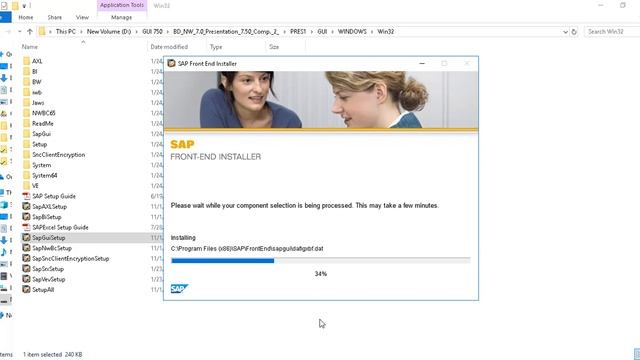This screenshot has width=640, height=360.
Task: Open the SncClientEncryption folder
Action: click(58, 155)
